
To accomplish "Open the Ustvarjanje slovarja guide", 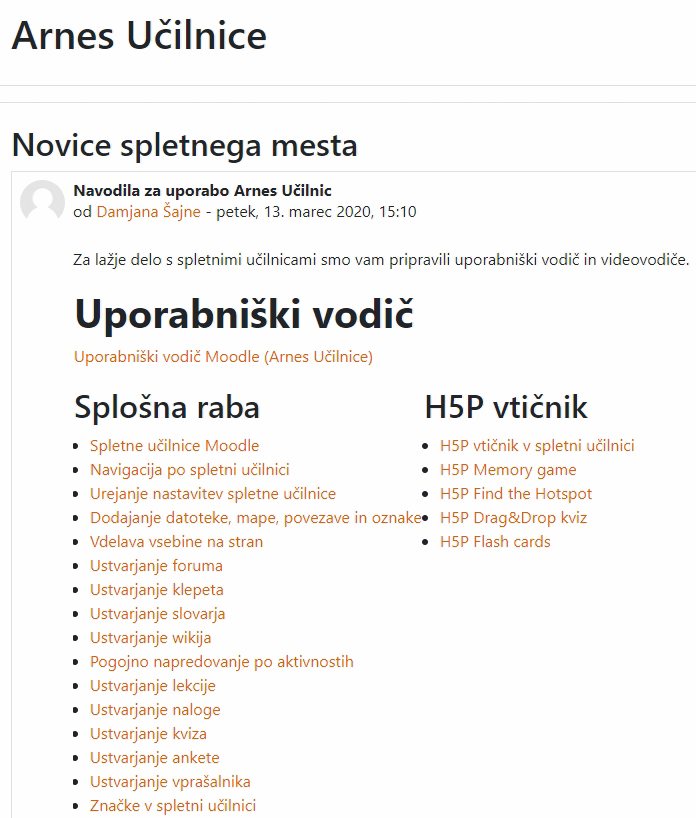I will click(157, 614).
